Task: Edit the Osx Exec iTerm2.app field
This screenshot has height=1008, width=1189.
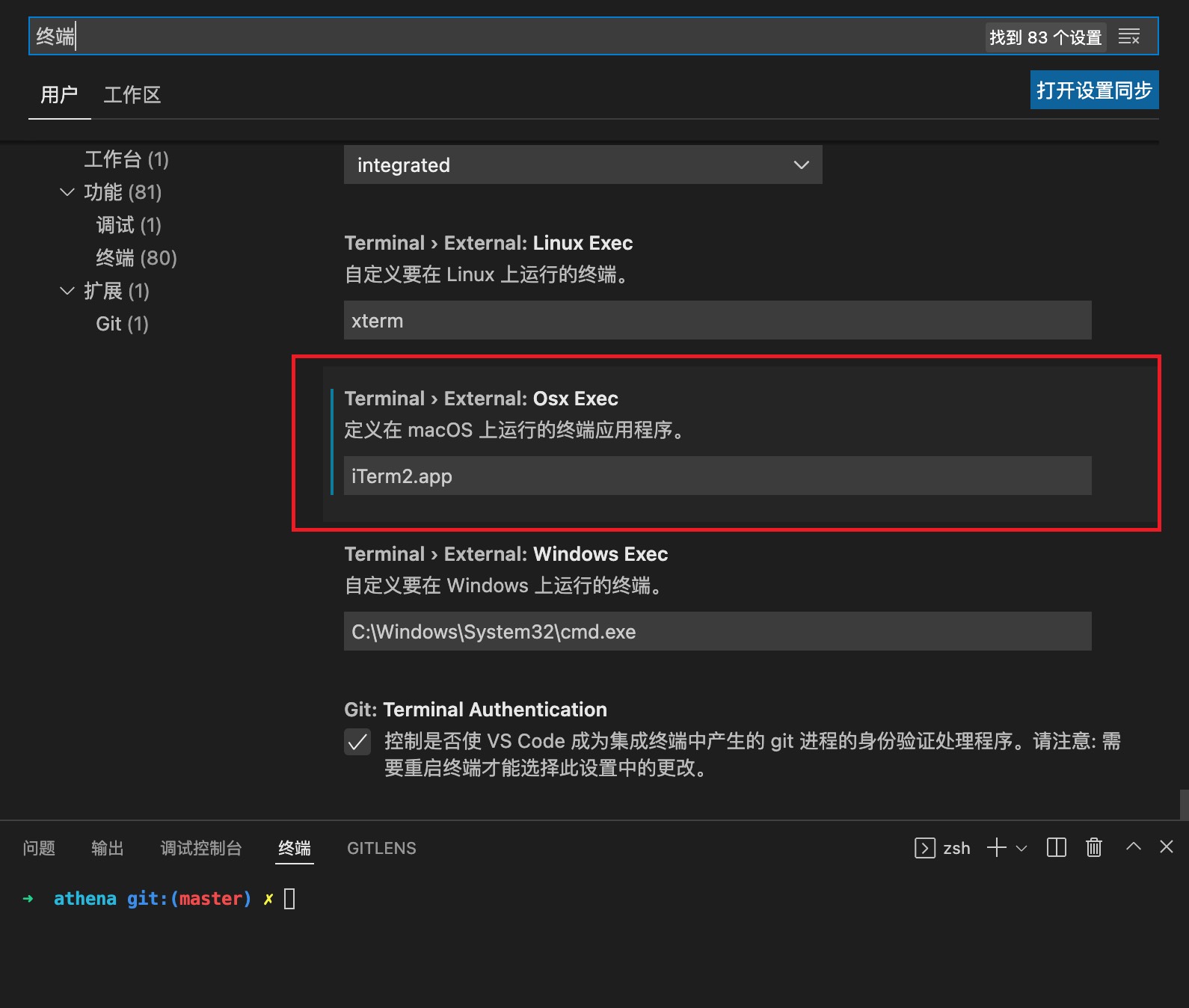Action: point(717,476)
